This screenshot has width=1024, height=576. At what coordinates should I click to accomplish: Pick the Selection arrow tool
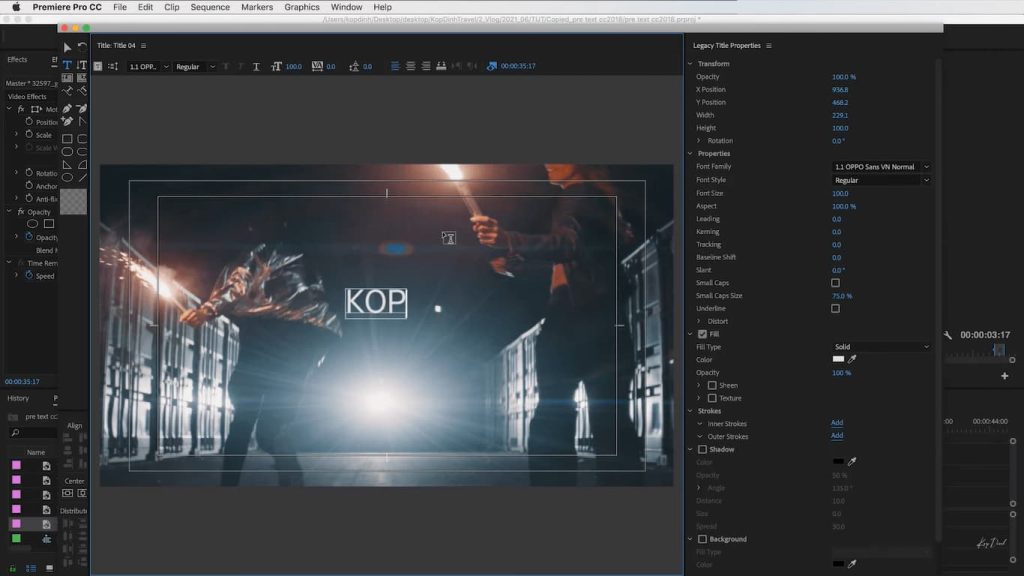[67, 47]
